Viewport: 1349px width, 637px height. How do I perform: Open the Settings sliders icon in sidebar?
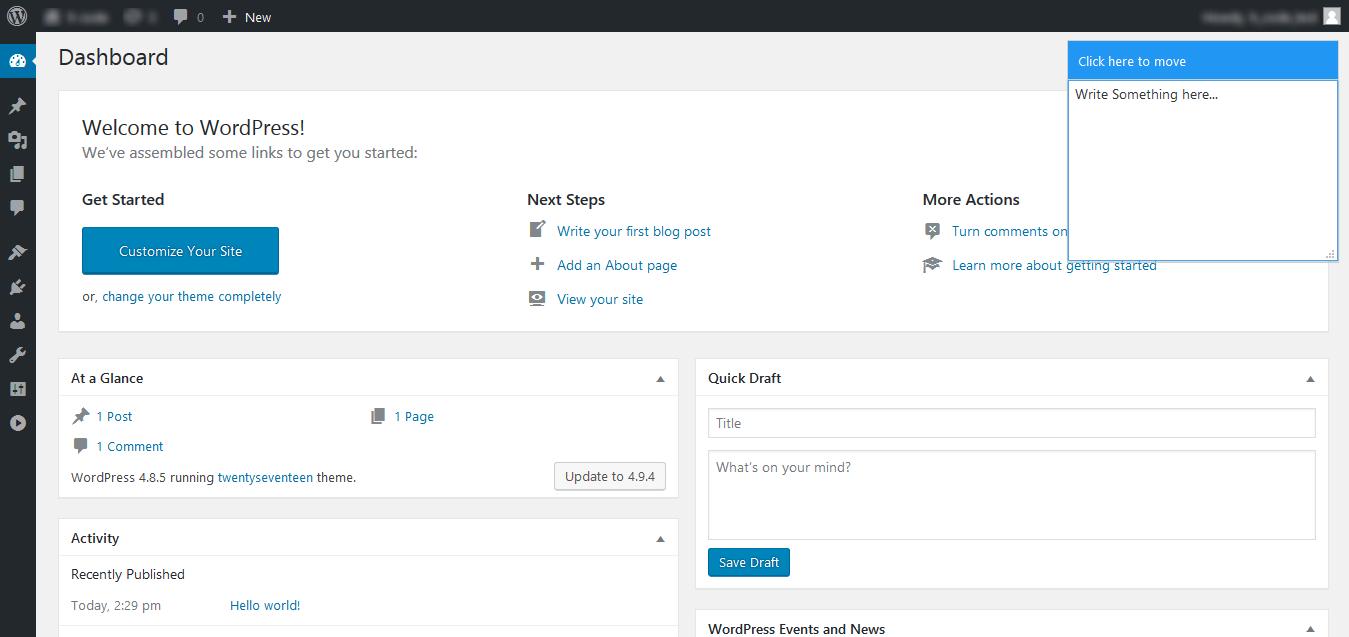point(17,389)
